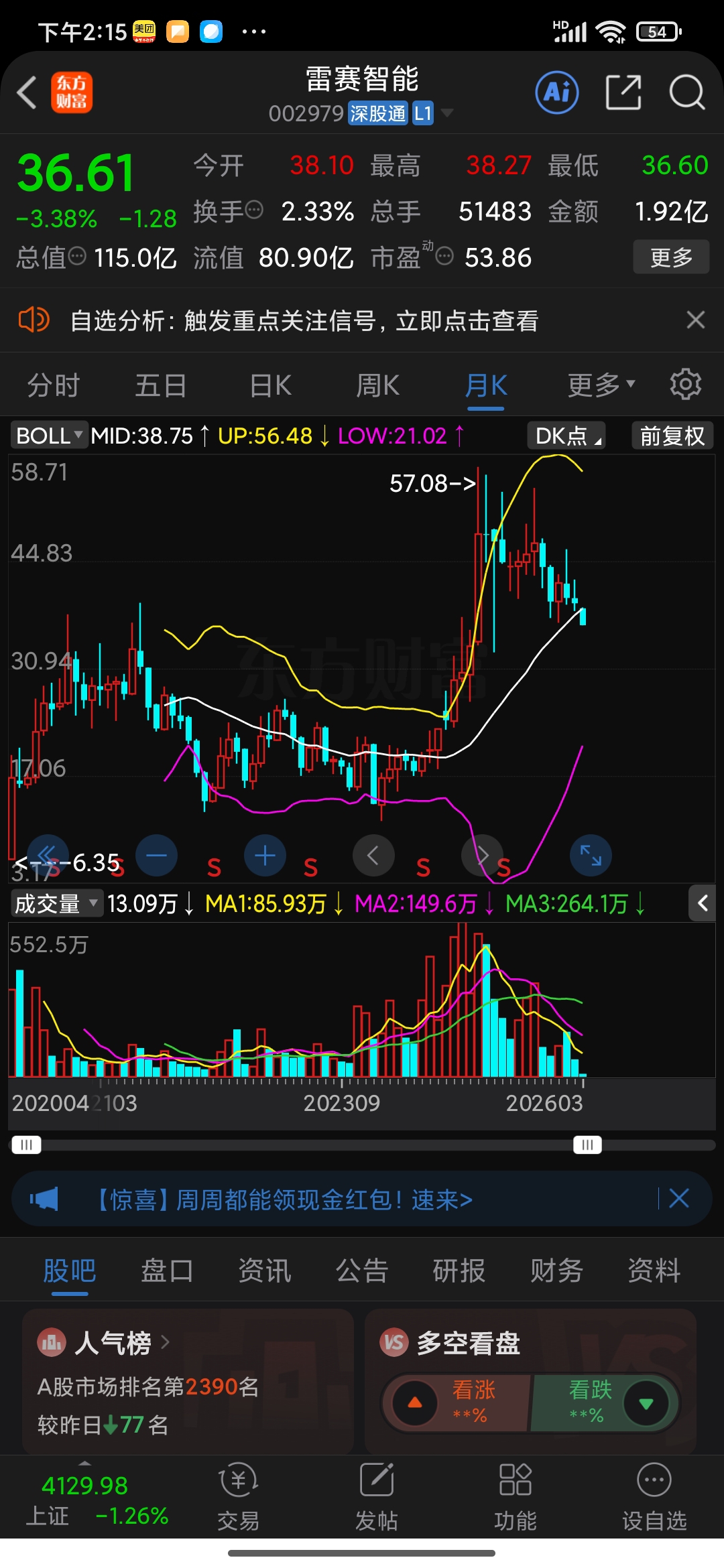Open the 资料 tab
Image resolution: width=724 pixels, height=1568 pixels.
click(654, 1270)
